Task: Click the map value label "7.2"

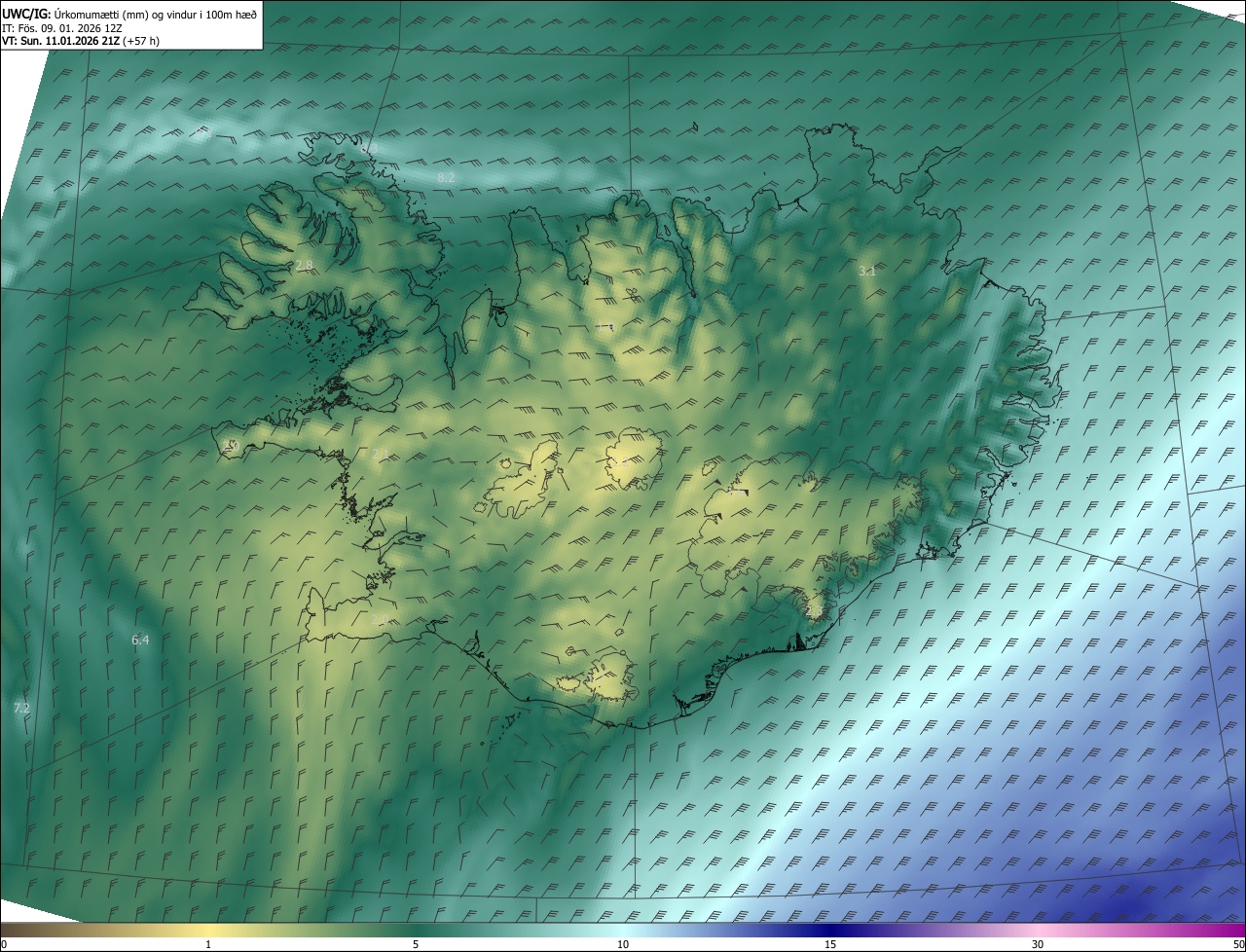Action: pyautogui.click(x=21, y=708)
